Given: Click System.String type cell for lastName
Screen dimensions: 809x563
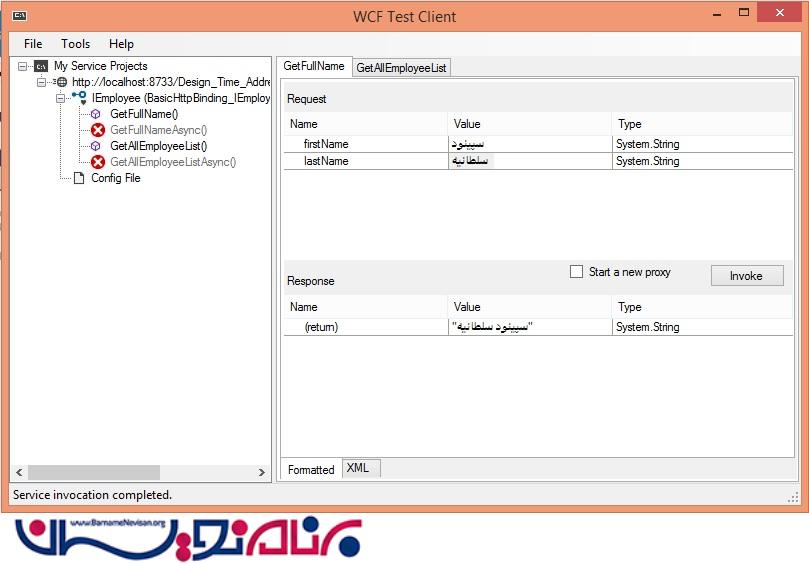Looking at the screenshot, I should (x=703, y=161).
